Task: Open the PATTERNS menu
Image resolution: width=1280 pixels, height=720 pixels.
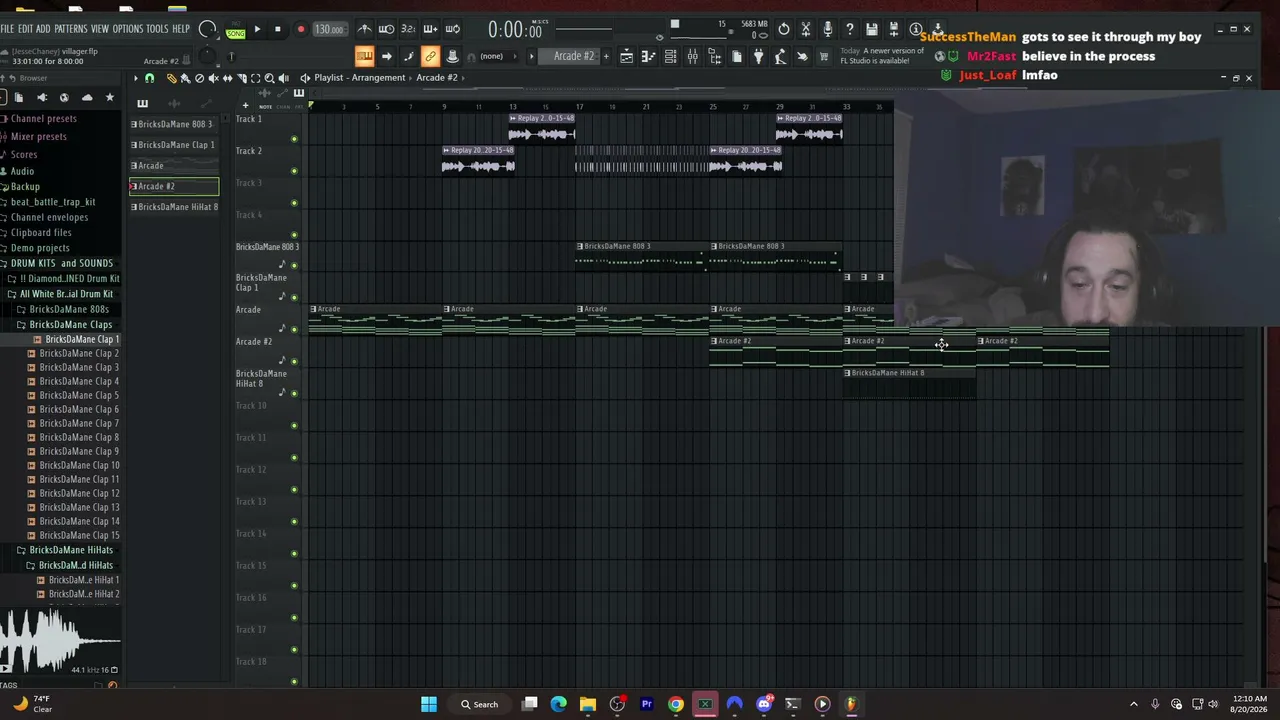Action: coord(70,29)
